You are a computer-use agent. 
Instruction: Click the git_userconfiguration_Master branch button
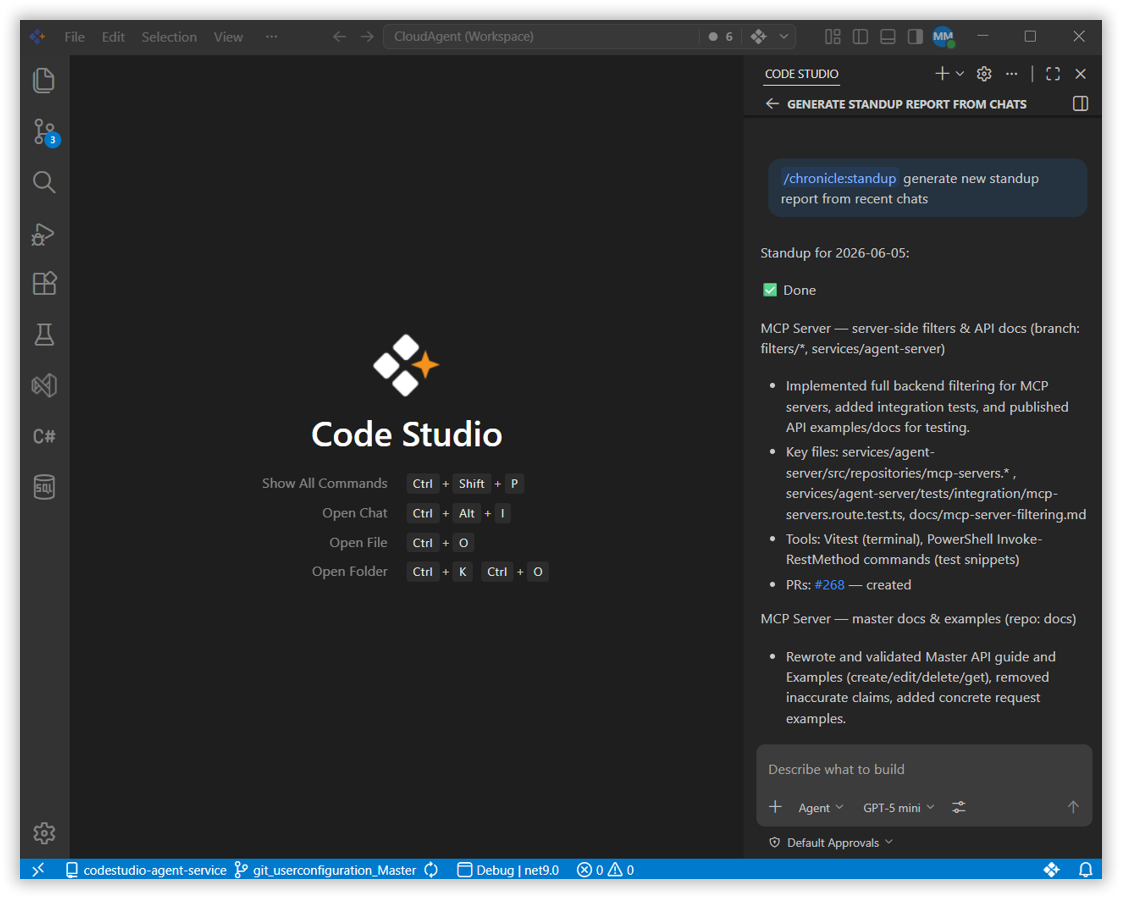[326, 870]
